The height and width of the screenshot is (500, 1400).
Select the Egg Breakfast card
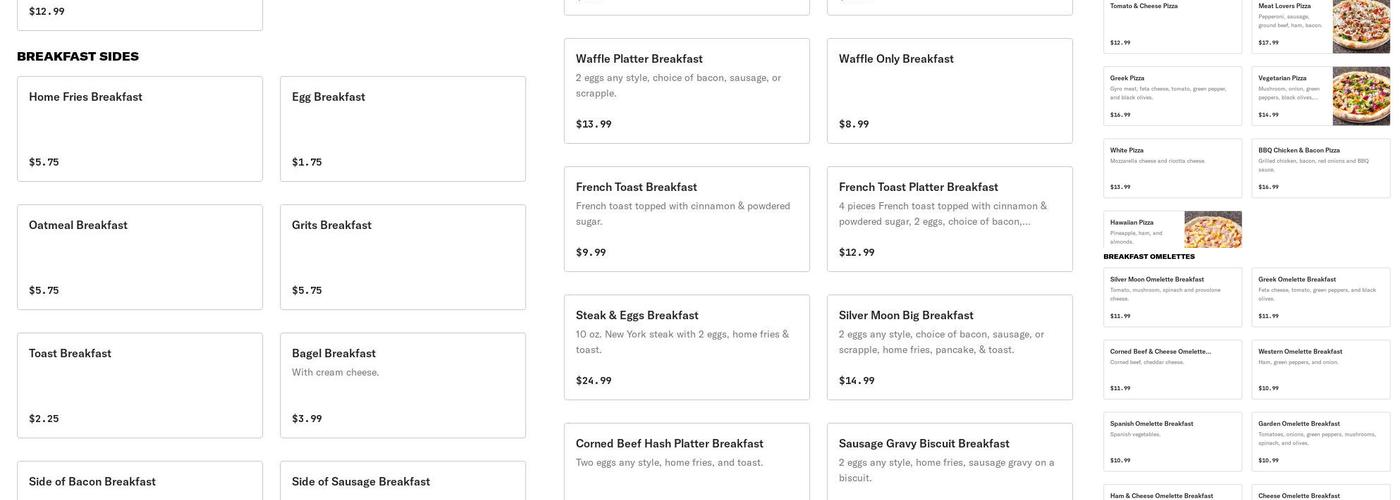pos(402,129)
